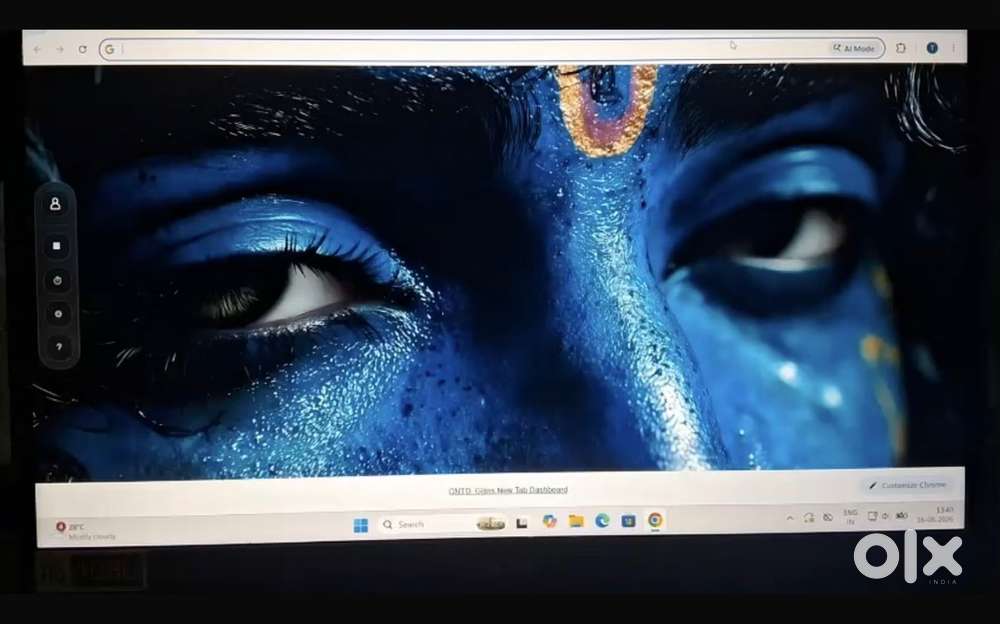Open the weather widget in taskbar

click(x=86, y=531)
